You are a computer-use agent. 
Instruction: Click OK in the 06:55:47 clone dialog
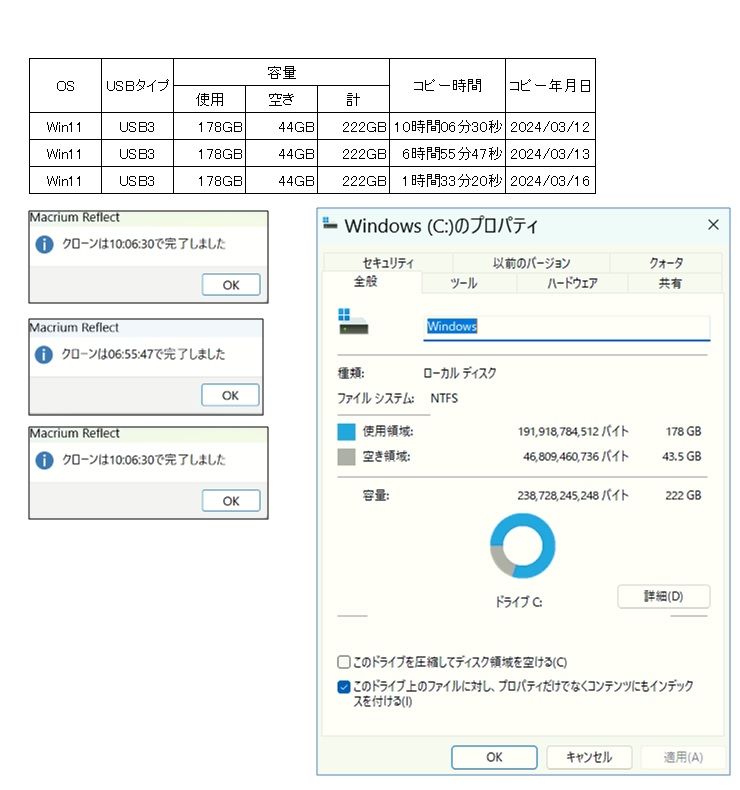click(230, 395)
